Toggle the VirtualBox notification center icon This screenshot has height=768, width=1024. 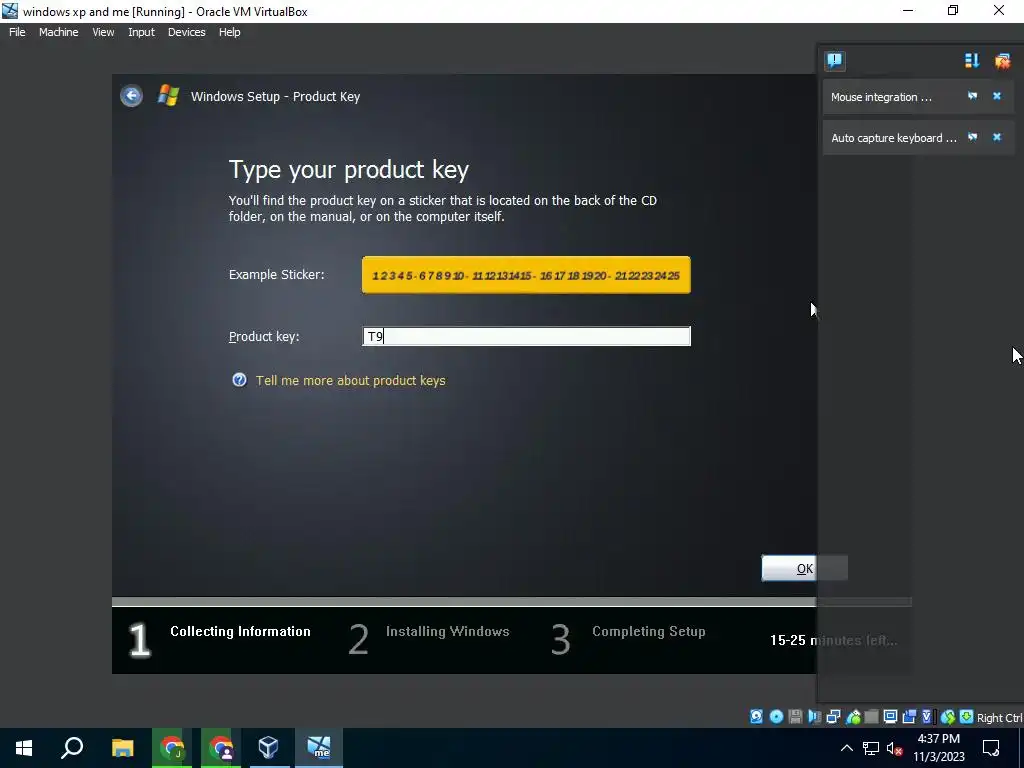(x=835, y=61)
